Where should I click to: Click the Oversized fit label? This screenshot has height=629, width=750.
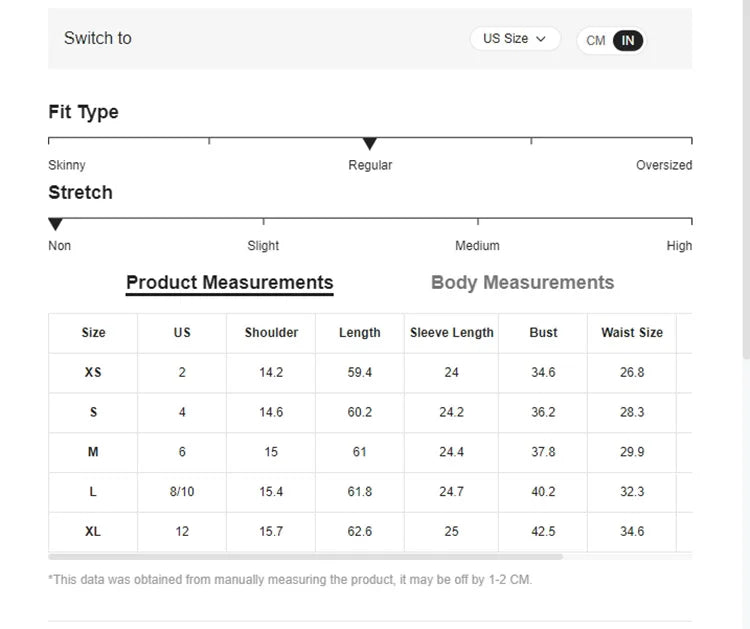point(664,165)
